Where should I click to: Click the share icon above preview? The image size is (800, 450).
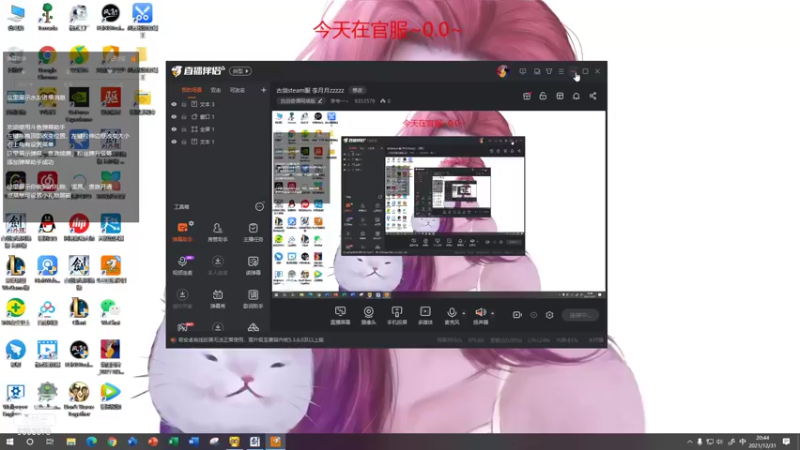tap(593, 96)
